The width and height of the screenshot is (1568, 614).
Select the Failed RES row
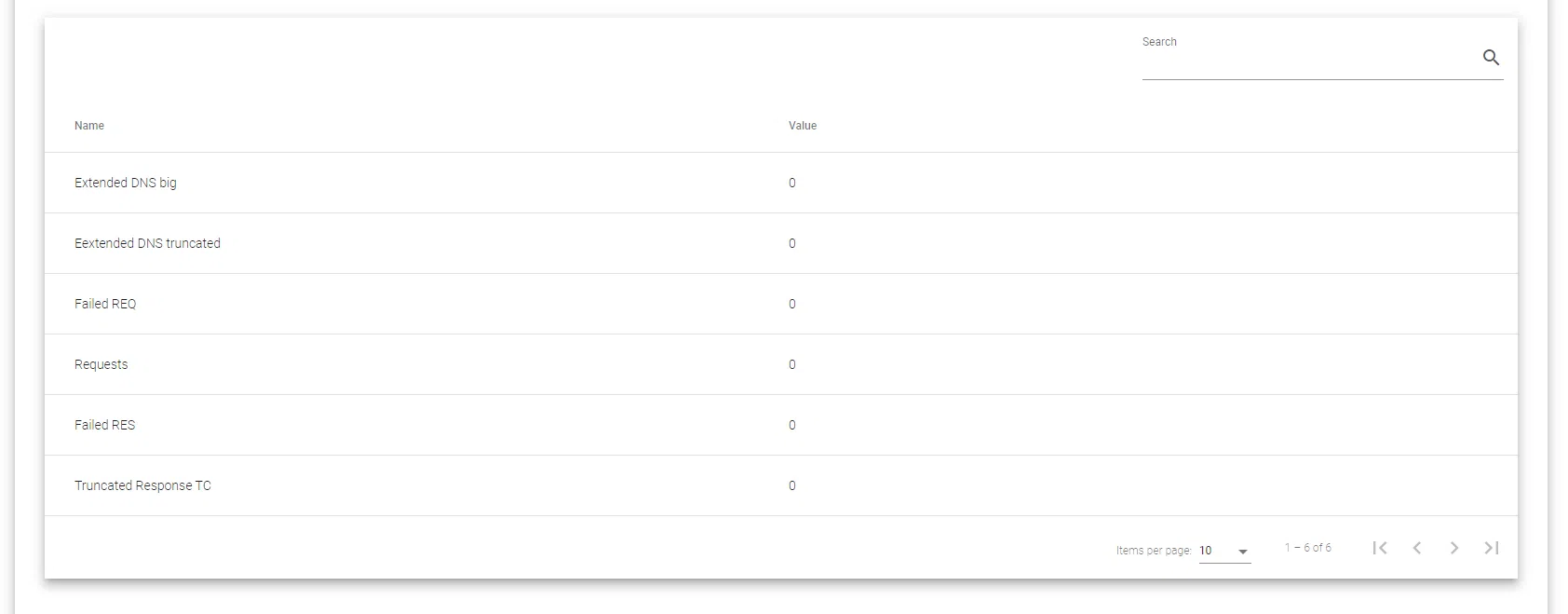pyautogui.click(x=104, y=425)
